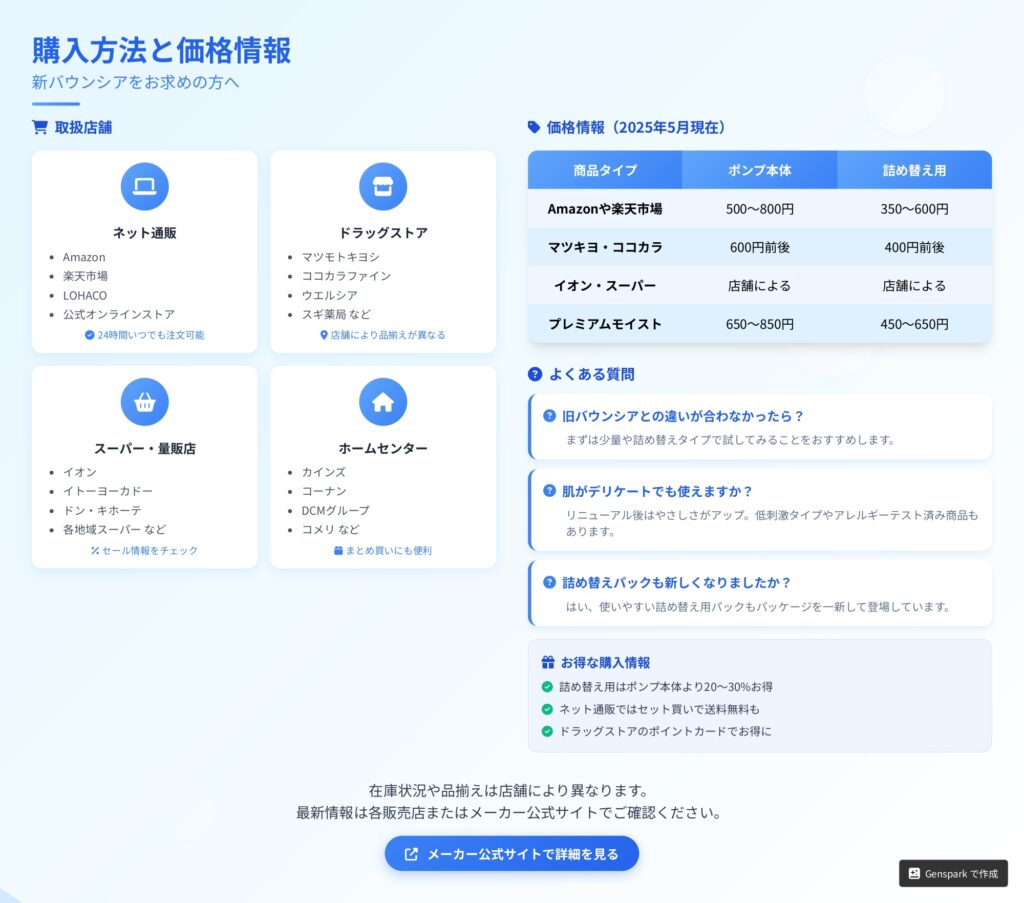The width and height of the screenshot is (1024, 903).
Task: Click the プレミアムモイスト row label
Action: 605,324
